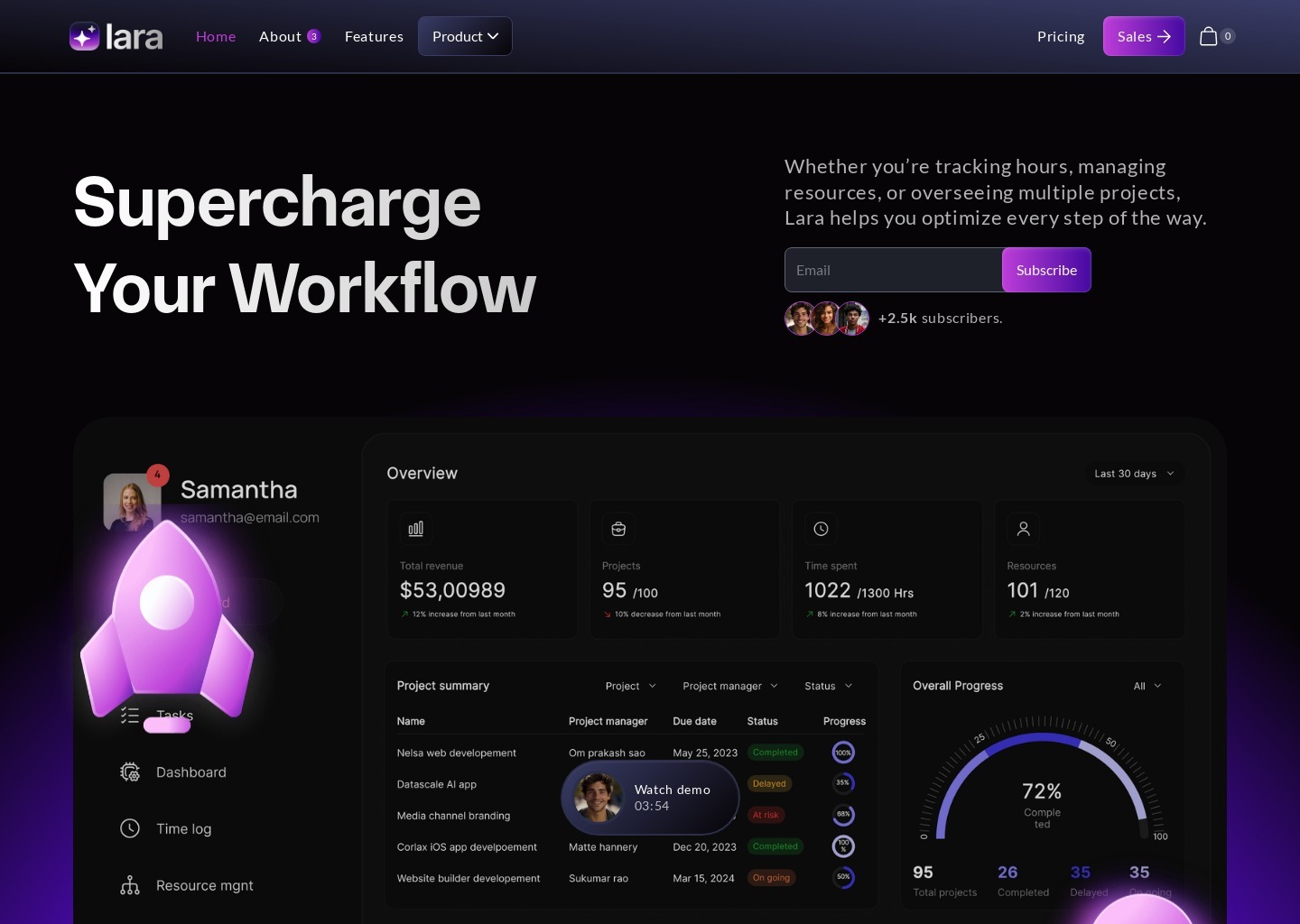Viewport: 1300px width, 924px height.
Task: Expand the Last 30 days dropdown
Action: [x=1134, y=474]
